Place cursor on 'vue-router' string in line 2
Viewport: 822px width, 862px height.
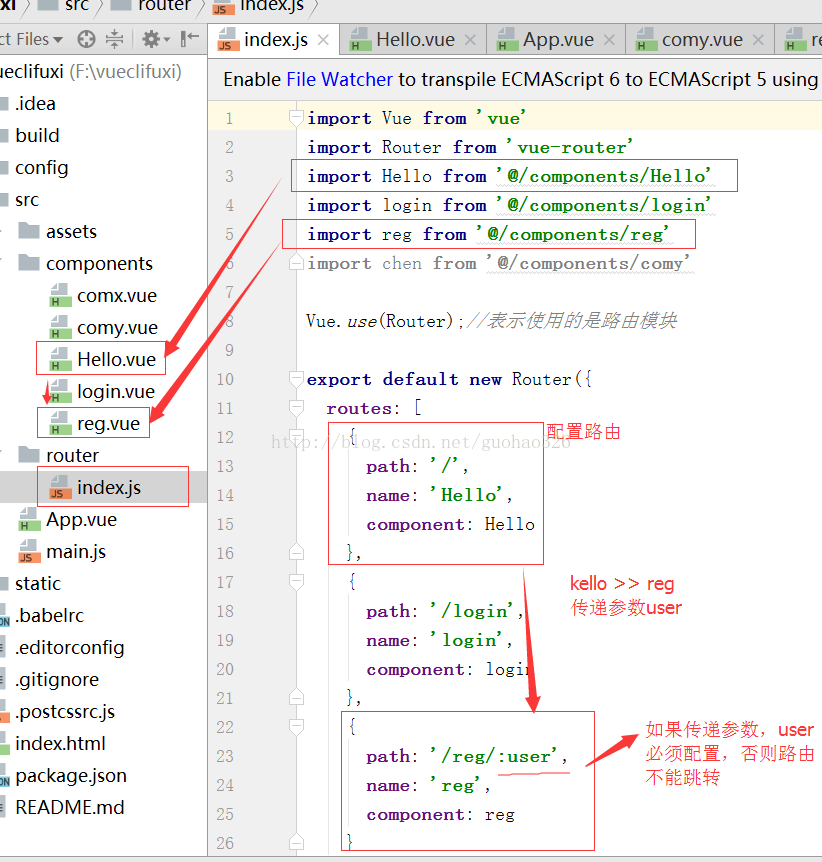(x=570, y=147)
